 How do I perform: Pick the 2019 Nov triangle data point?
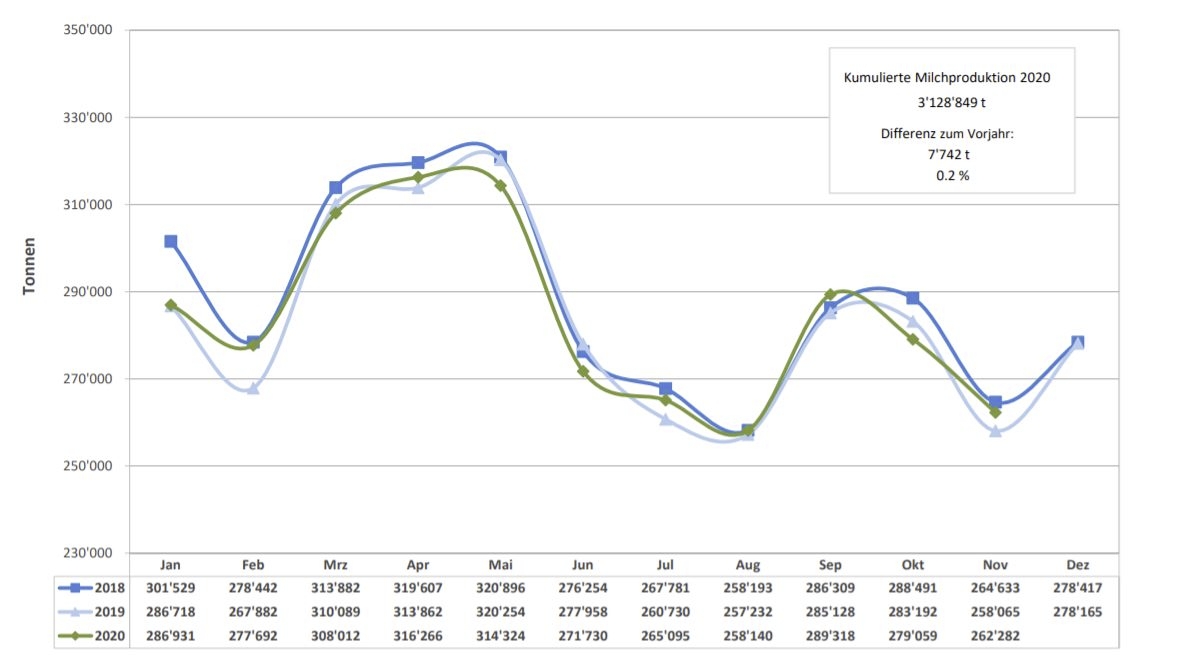pyautogui.click(x=995, y=431)
